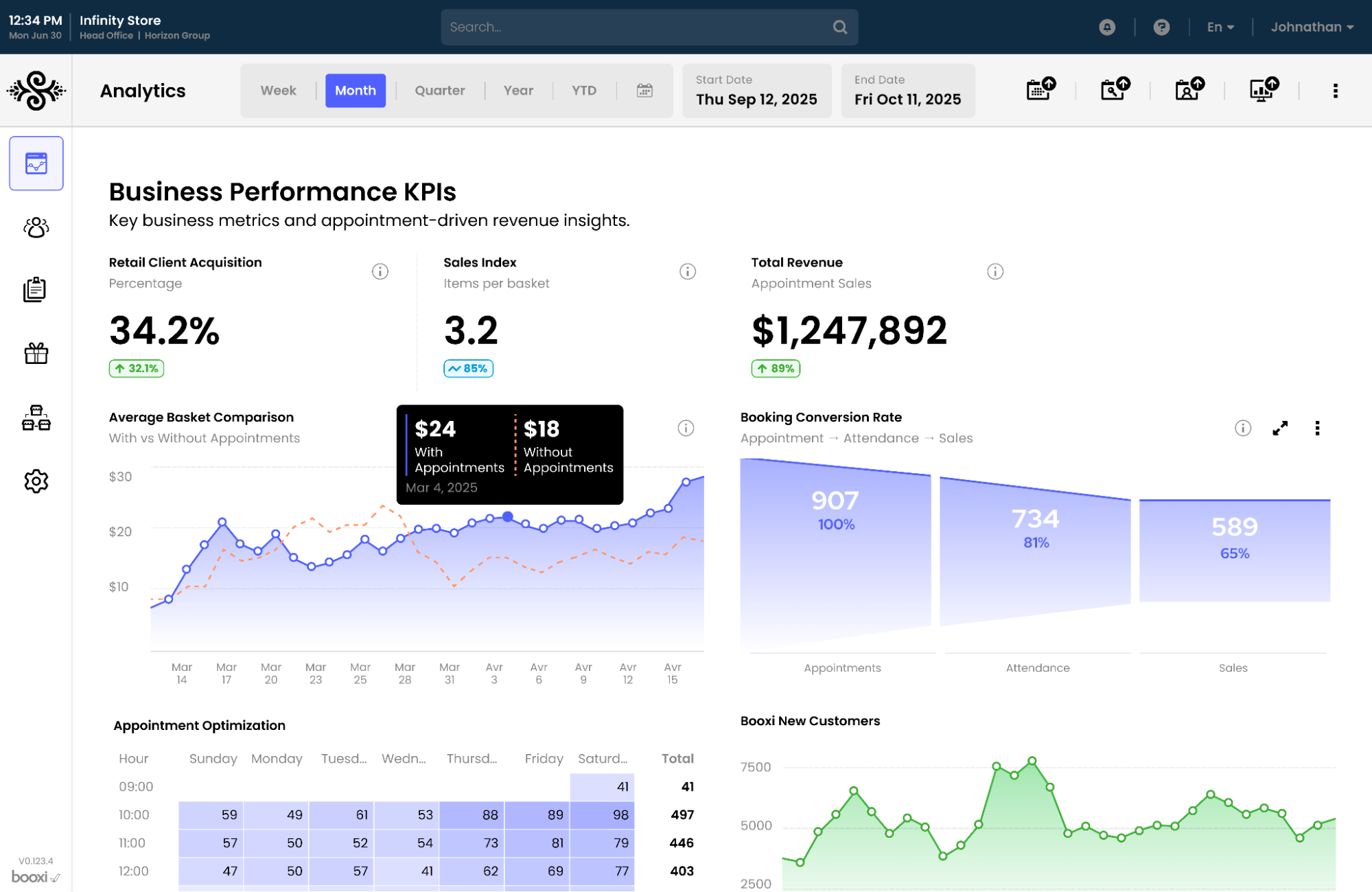Click the calendar export icon
The image size is (1372, 892).
pyautogui.click(x=1040, y=90)
